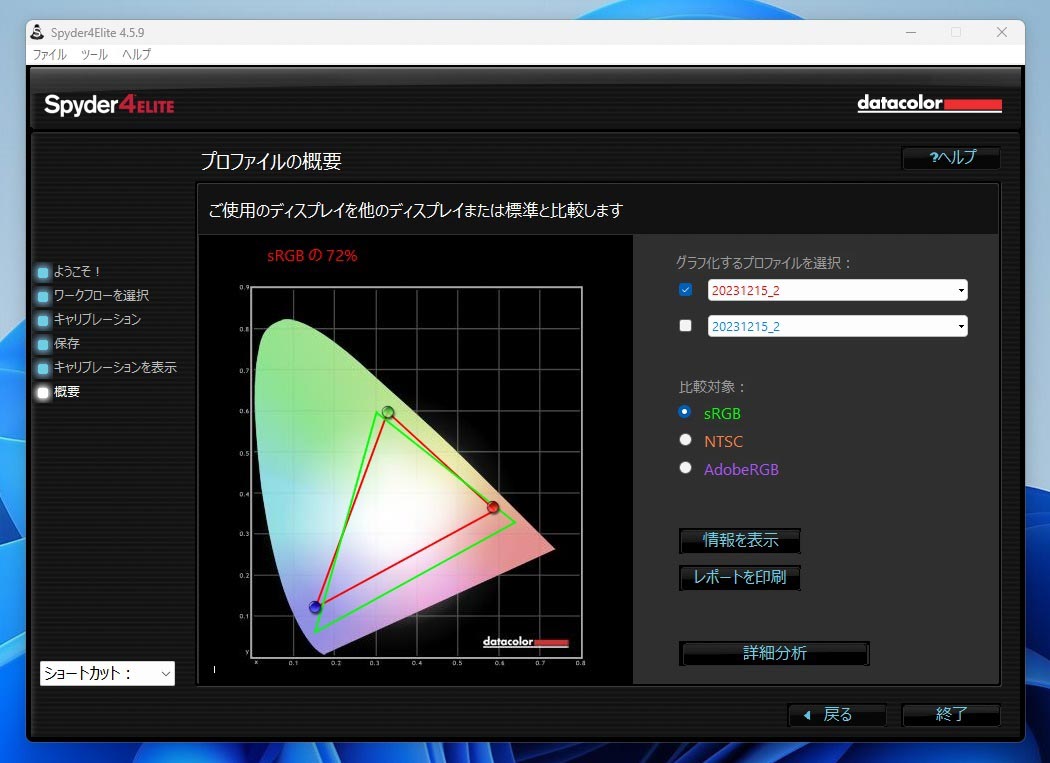The height and width of the screenshot is (763, 1050).
Task: Minimize the Spyder4Elite window
Action: click(911, 32)
